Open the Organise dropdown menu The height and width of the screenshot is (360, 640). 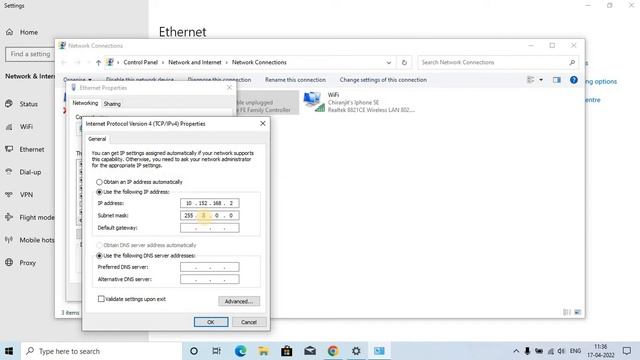tap(77, 80)
